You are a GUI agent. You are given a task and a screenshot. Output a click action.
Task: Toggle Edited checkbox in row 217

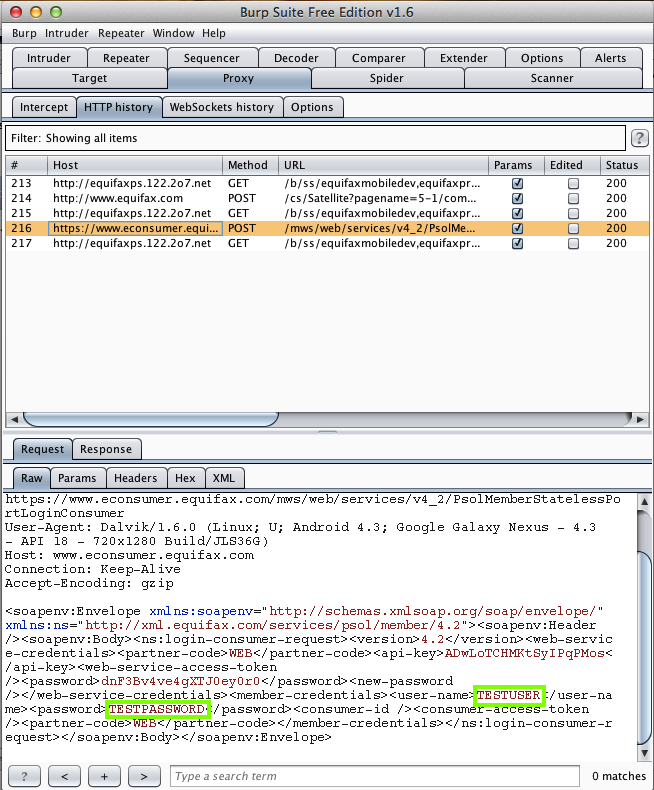point(573,243)
